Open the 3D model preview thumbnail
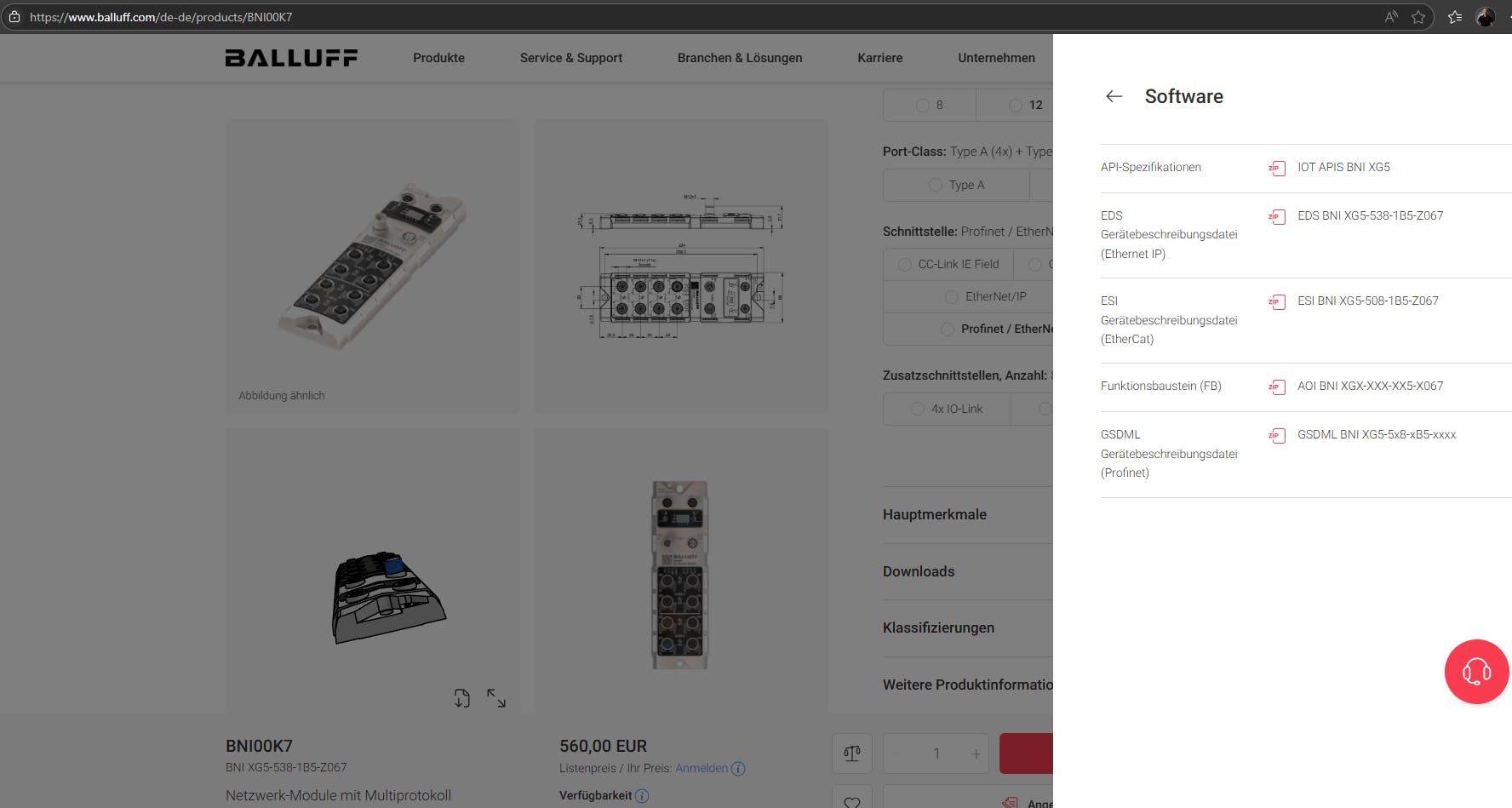 point(372,570)
